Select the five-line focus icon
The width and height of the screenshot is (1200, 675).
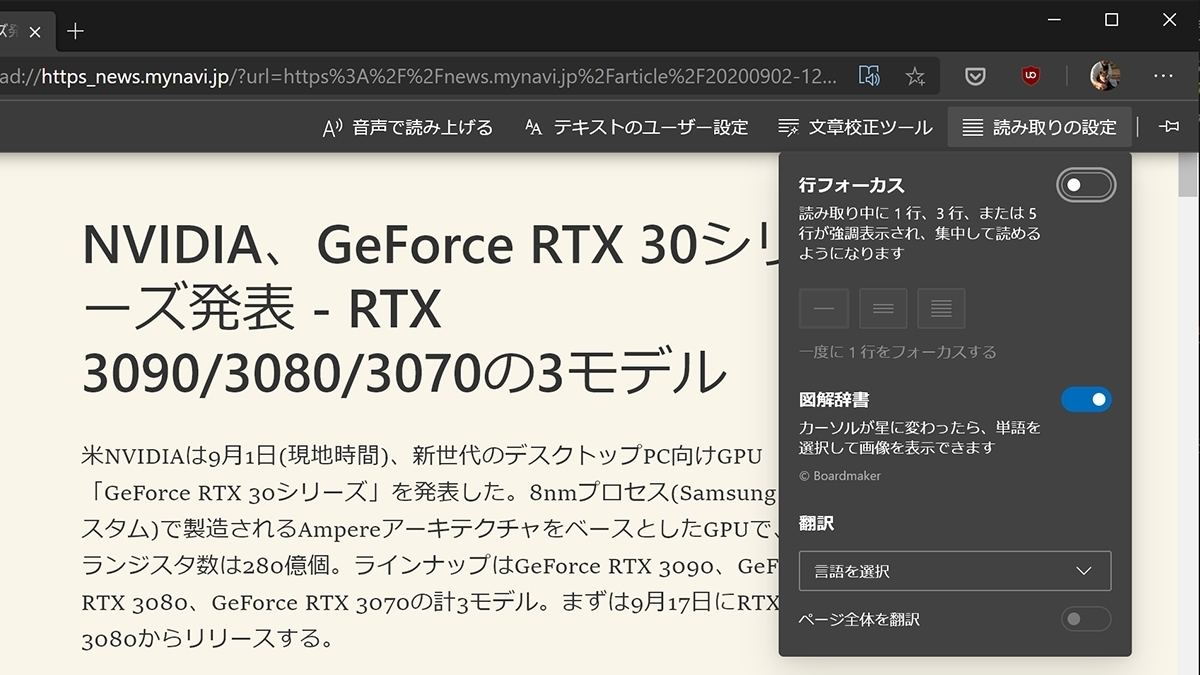[x=941, y=308]
